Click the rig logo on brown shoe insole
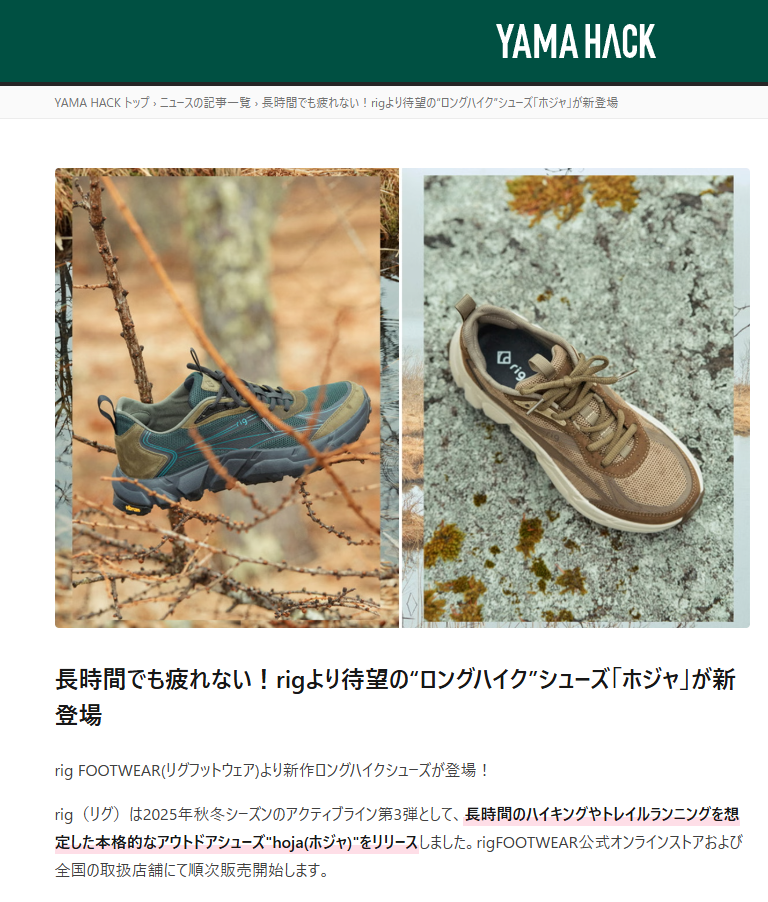This screenshot has width=768, height=902. point(512,366)
